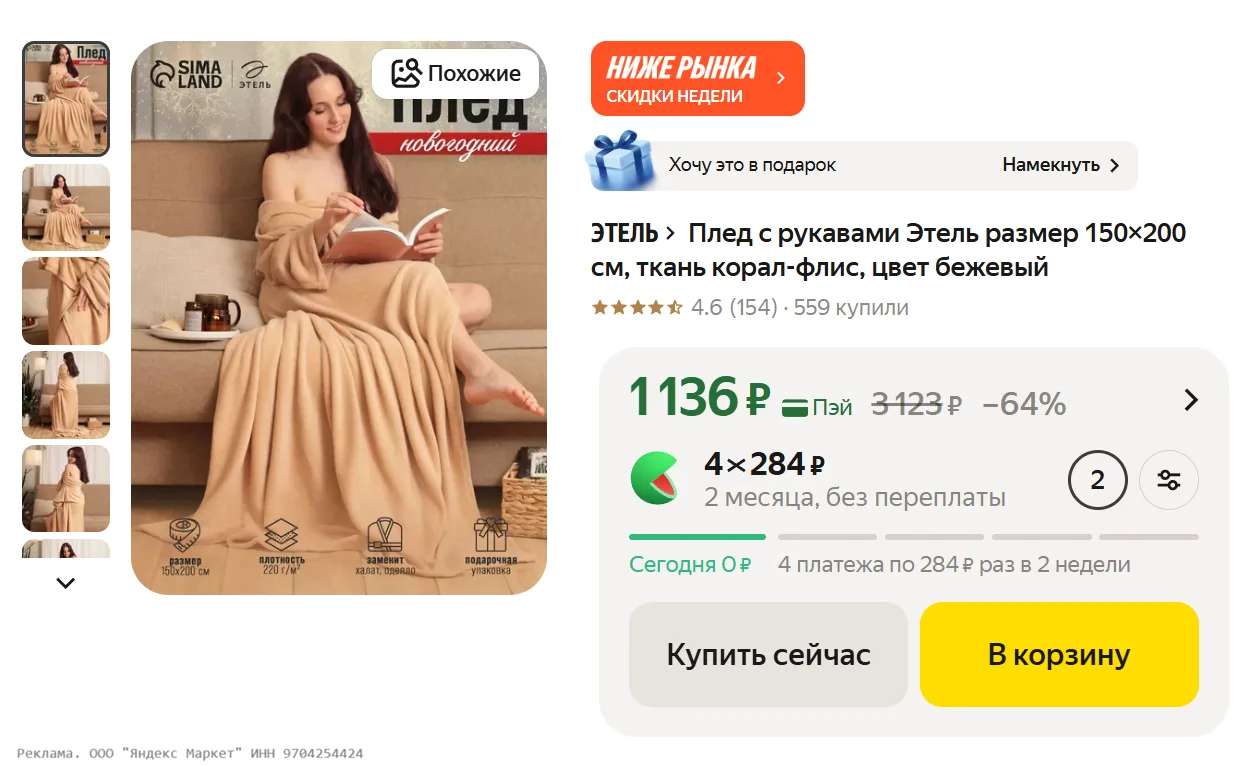Click the Sima Land logo on image
Viewport: 1257px width, 767px height.
[x=186, y=74]
